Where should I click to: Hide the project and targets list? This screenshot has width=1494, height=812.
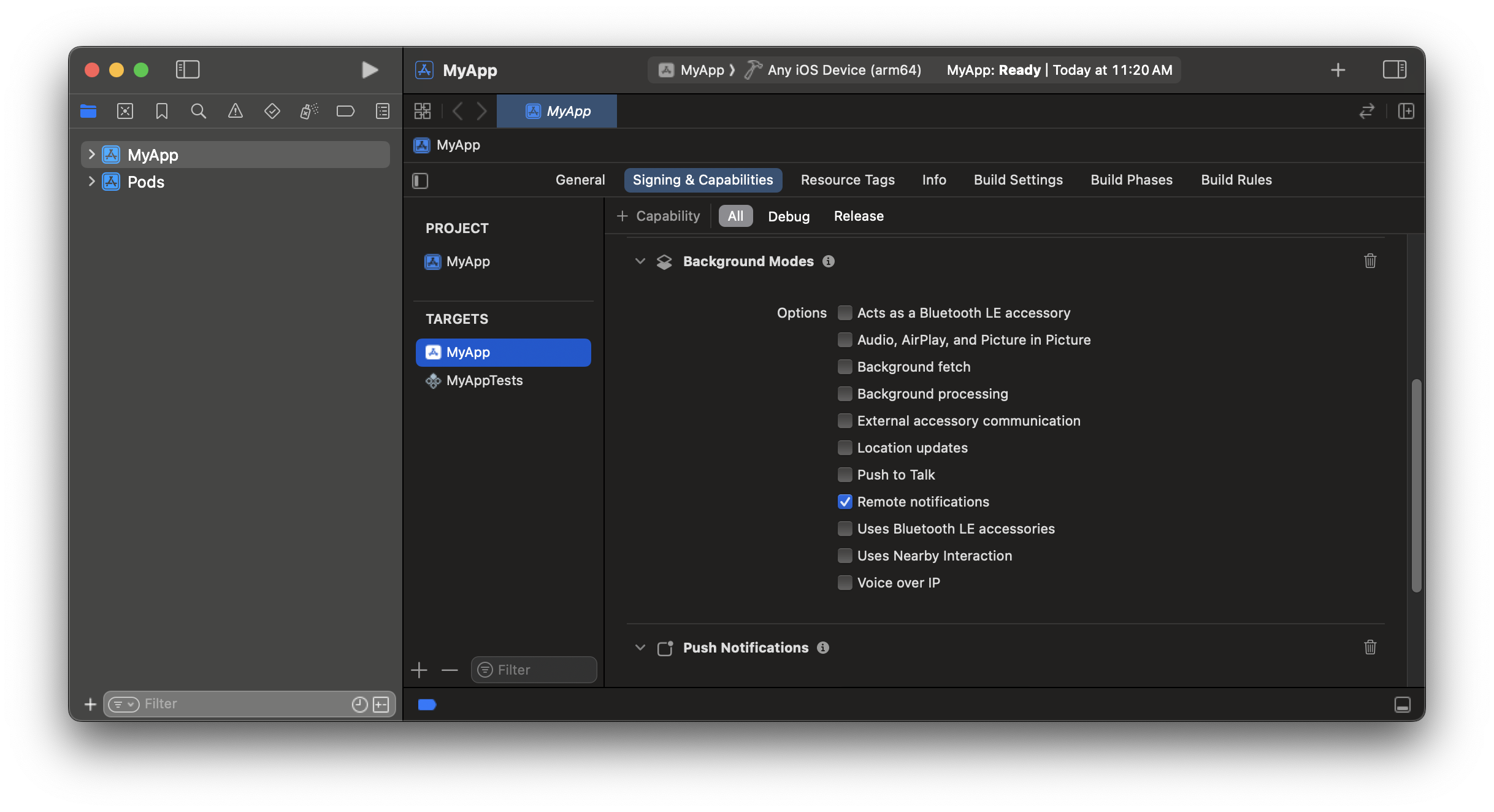pos(420,180)
